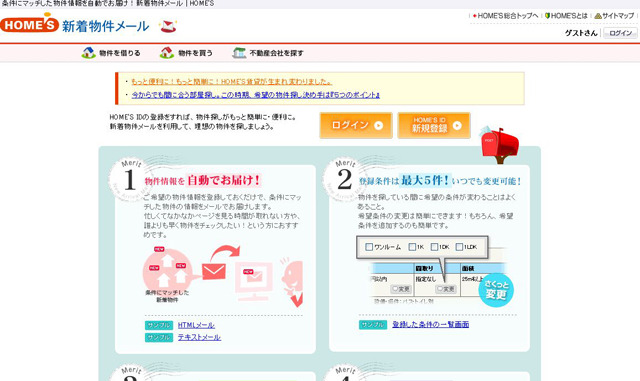
Task: Click the blue house icon for renting
Action: coord(88,53)
